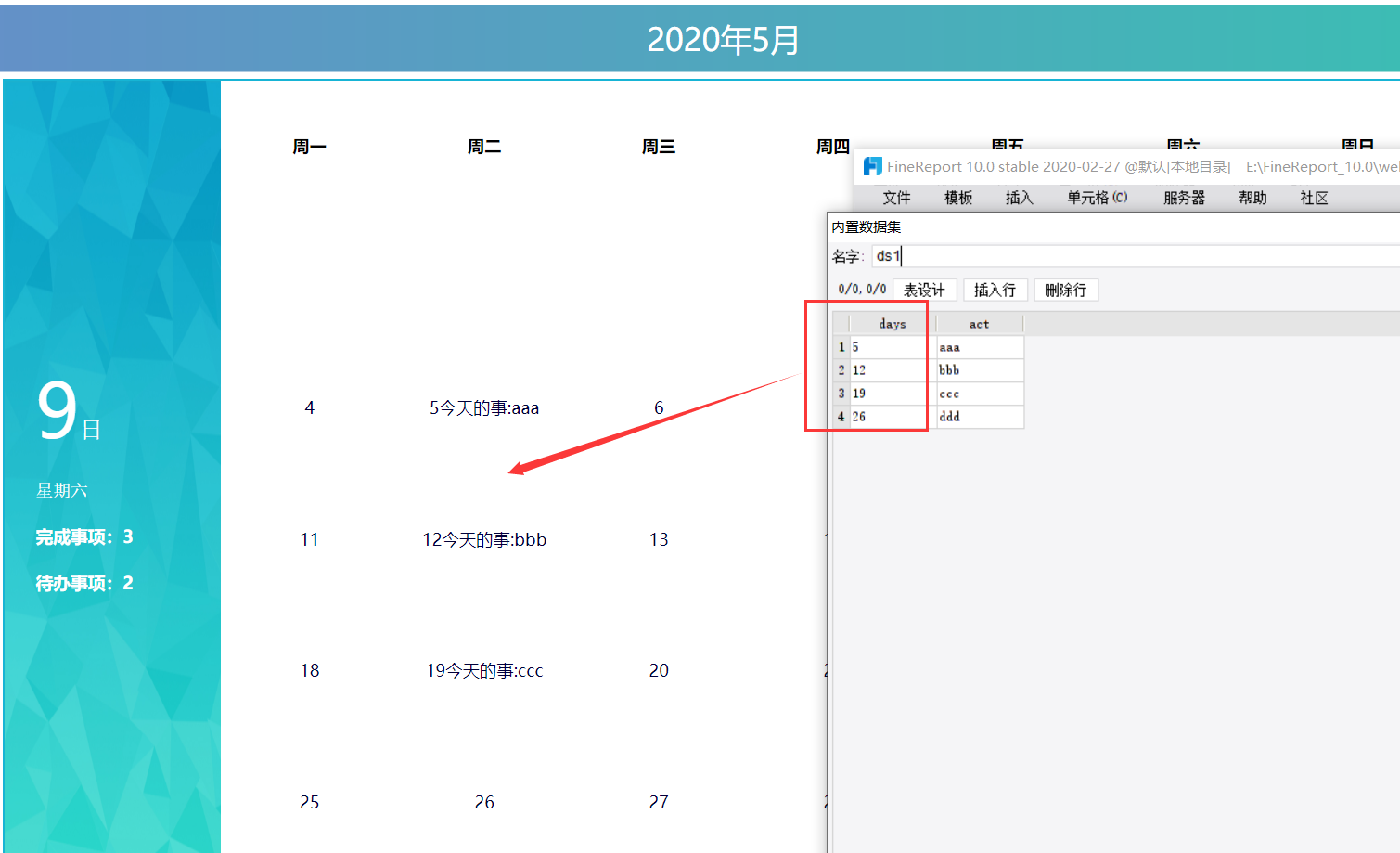Click row number 2 in dataset table
The image size is (1400, 853).
pos(841,370)
